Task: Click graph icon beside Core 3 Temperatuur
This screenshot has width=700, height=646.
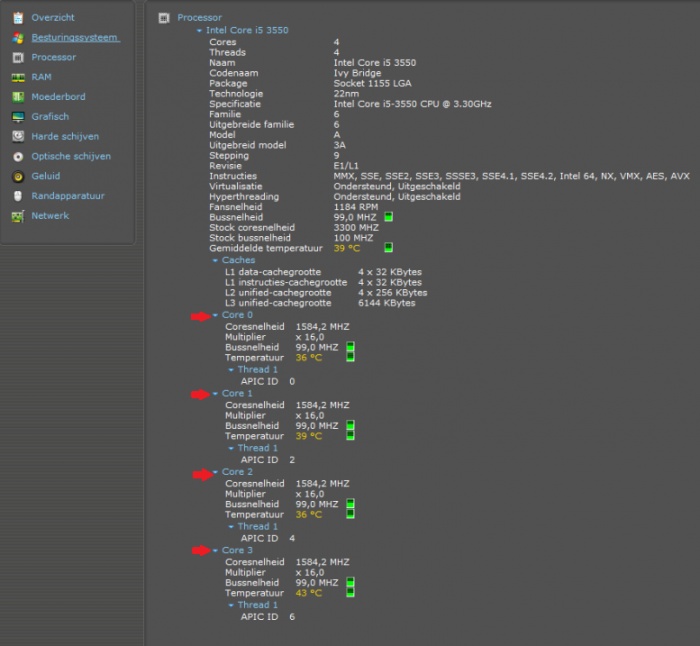Action: point(350,592)
